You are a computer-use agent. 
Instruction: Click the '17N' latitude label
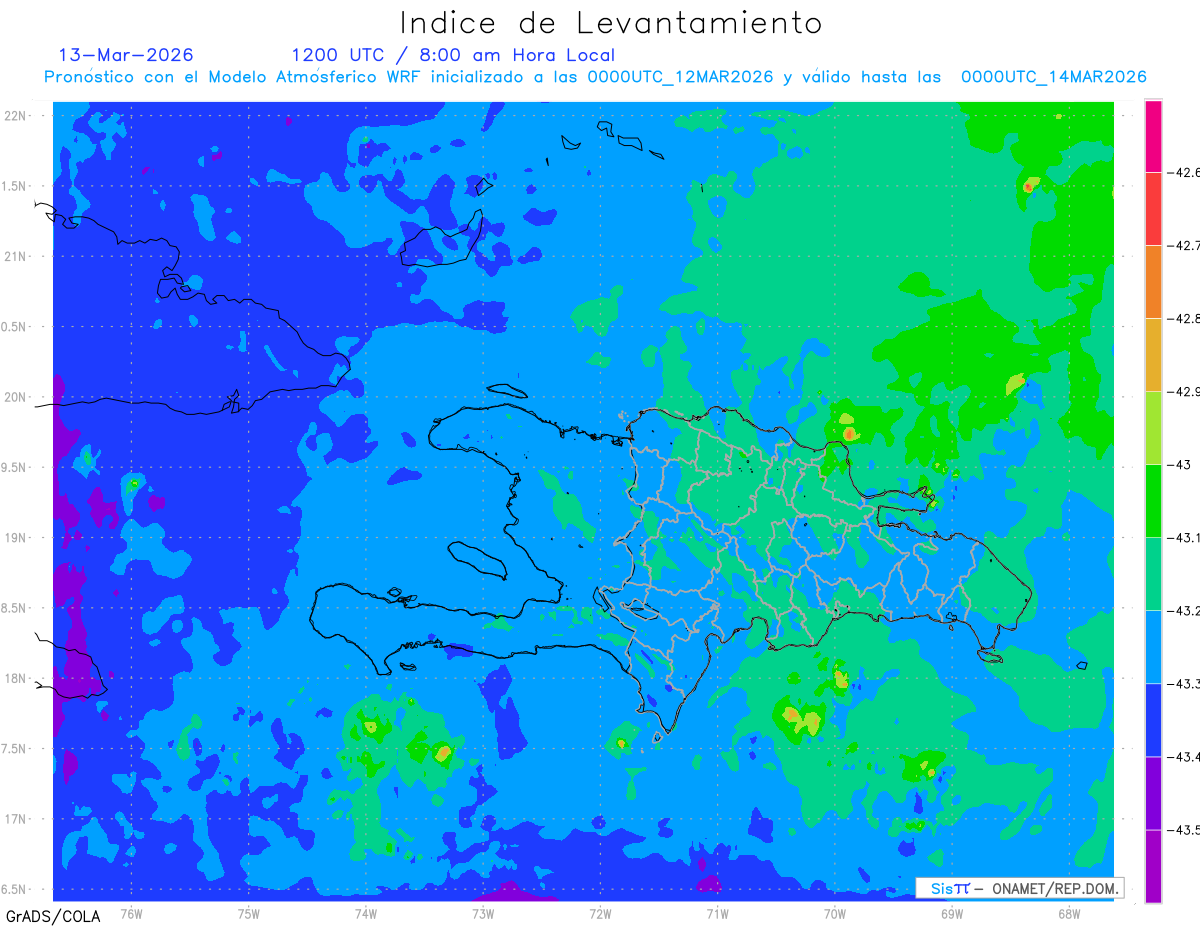coord(16,819)
